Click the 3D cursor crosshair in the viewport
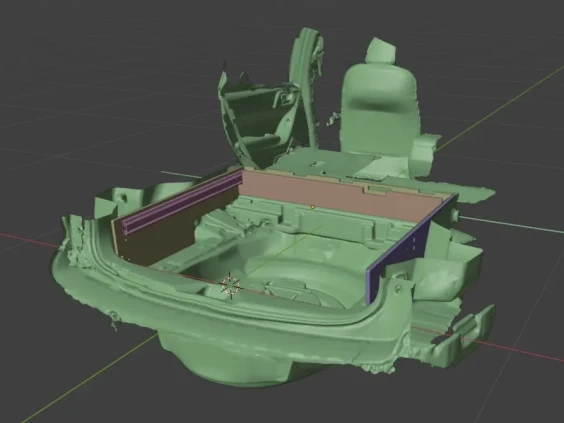The width and height of the screenshot is (564, 423). pyautogui.click(x=231, y=285)
